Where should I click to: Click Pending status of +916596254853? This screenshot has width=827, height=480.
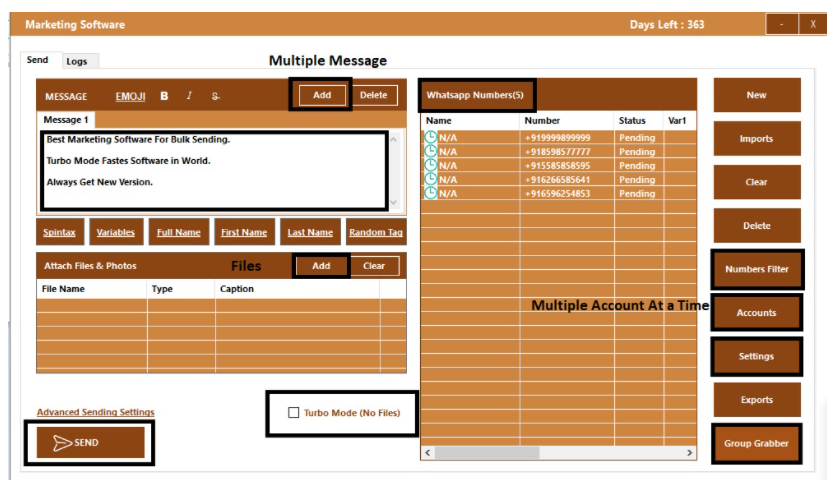[637, 194]
